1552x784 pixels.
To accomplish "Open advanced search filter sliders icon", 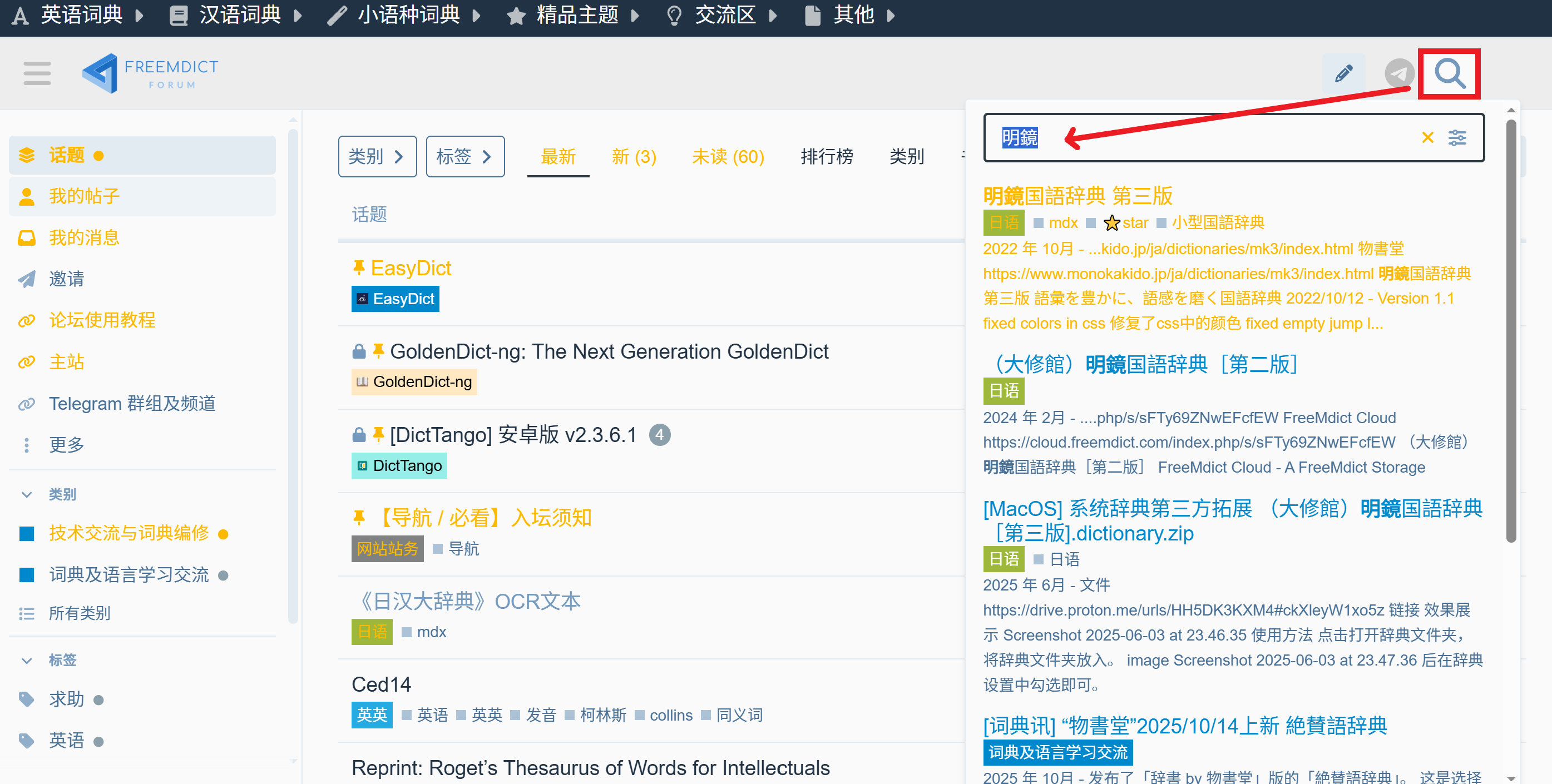I will tap(1457, 138).
